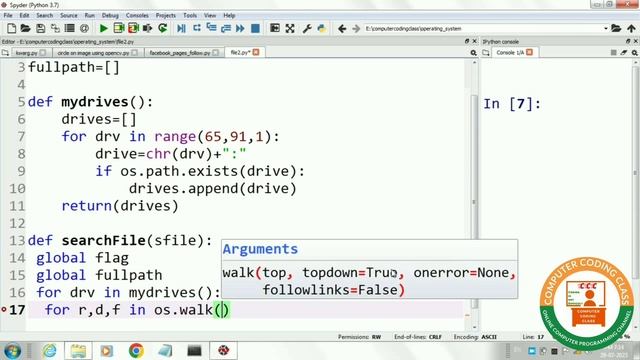The height and width of the screenshot is (360, 640).
Task: Open the Search menu
Action: point(44,15)
